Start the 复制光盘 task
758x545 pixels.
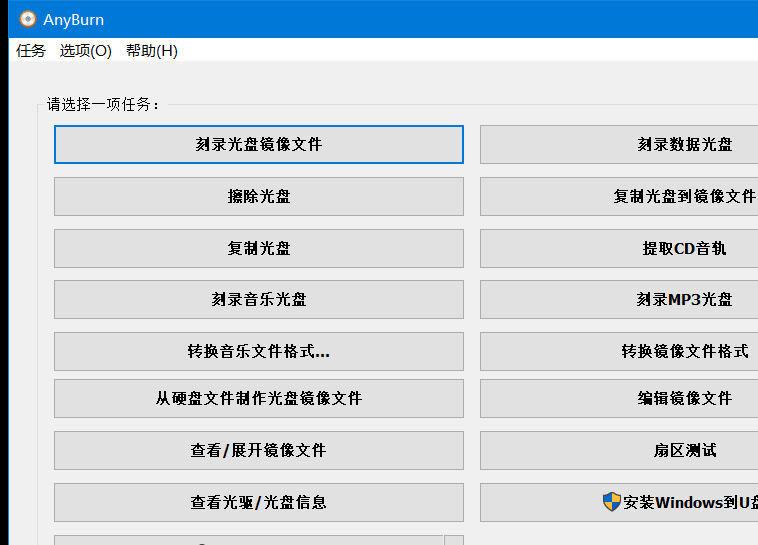coord(259,249)
